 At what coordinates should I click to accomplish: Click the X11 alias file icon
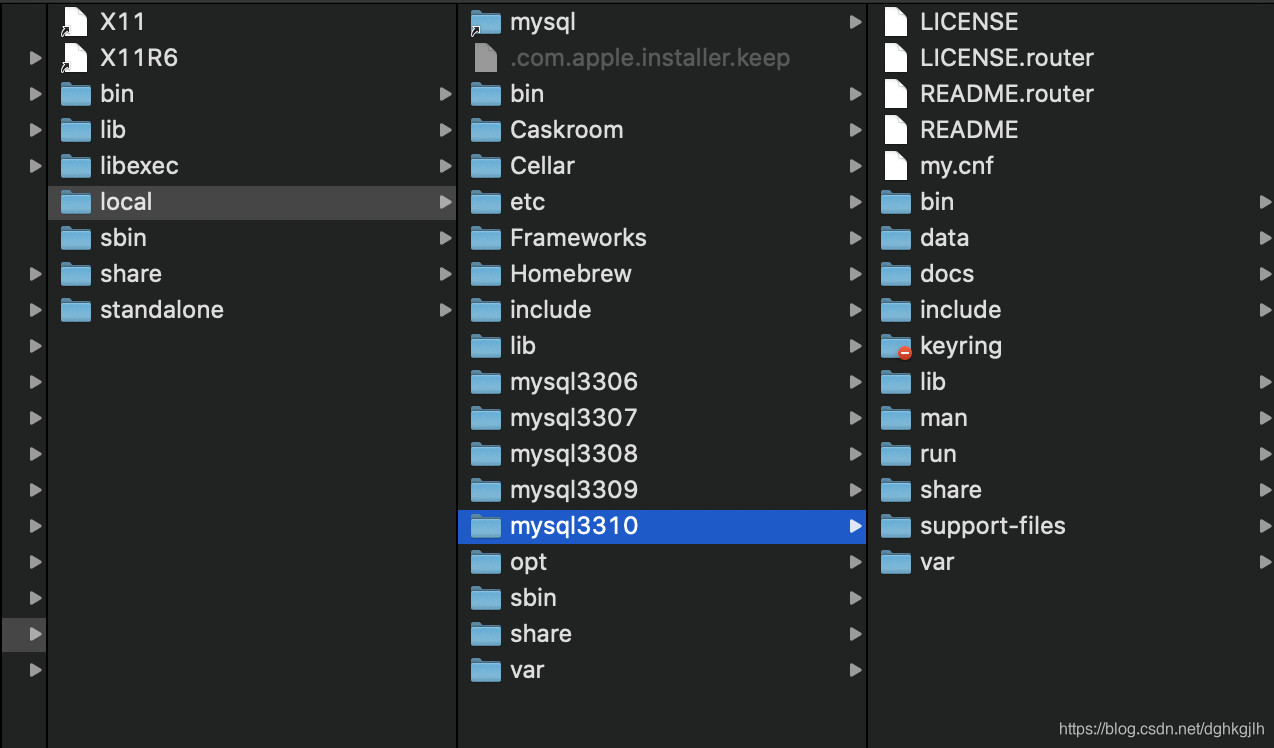coord(76,22)
